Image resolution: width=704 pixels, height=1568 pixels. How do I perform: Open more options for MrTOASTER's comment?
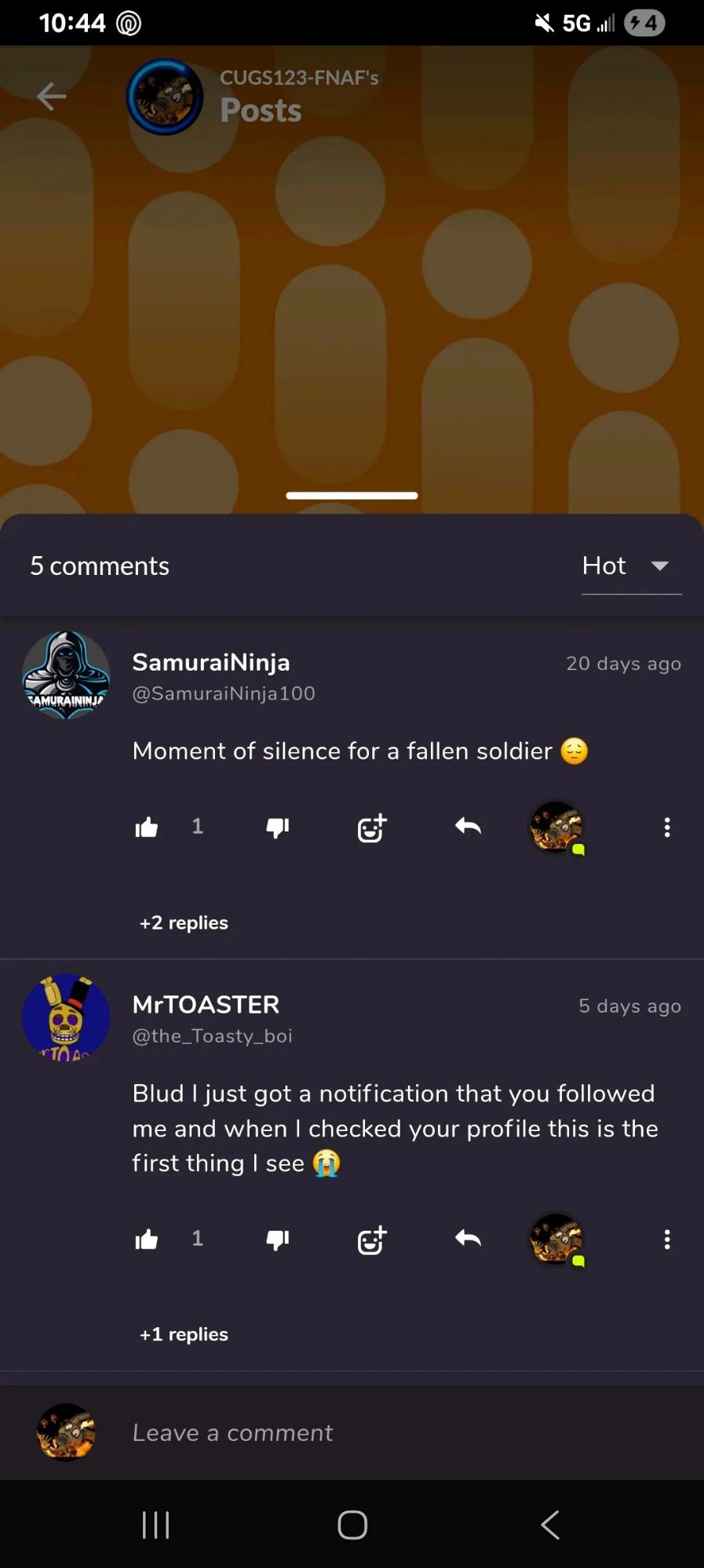(667, 1239)
